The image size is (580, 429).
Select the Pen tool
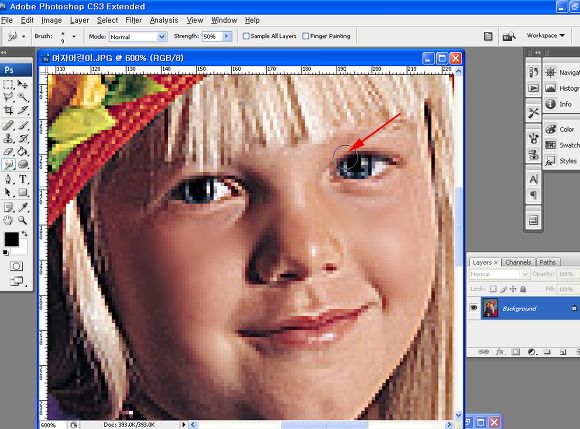tap(8, 179)
